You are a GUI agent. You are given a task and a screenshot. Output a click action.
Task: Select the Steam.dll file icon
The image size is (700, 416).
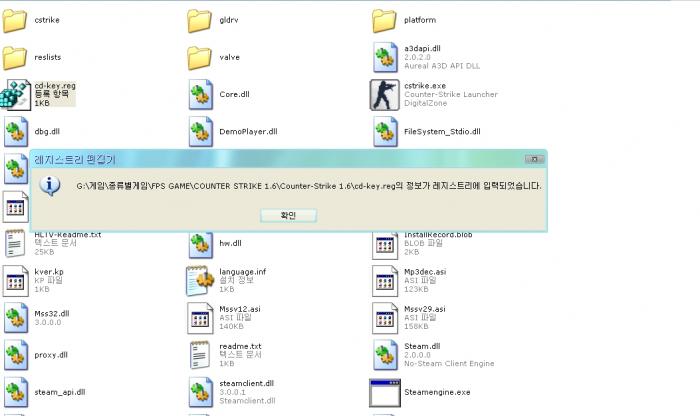point(385,355)
